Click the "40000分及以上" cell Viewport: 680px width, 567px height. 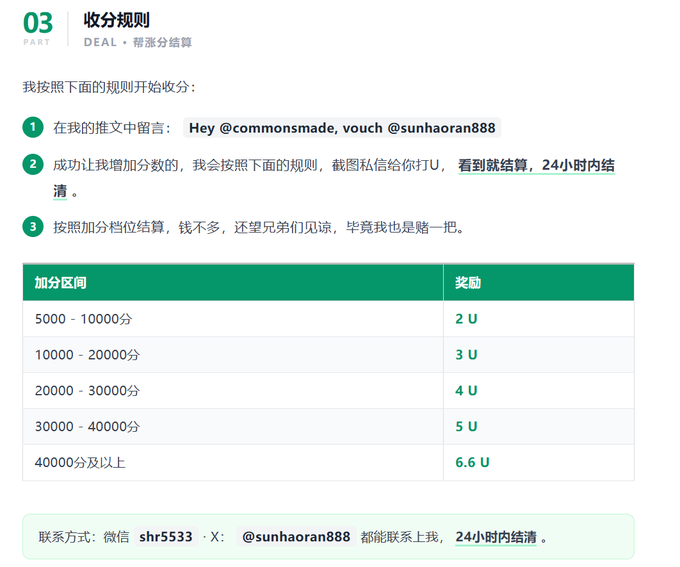coord(233,462)
